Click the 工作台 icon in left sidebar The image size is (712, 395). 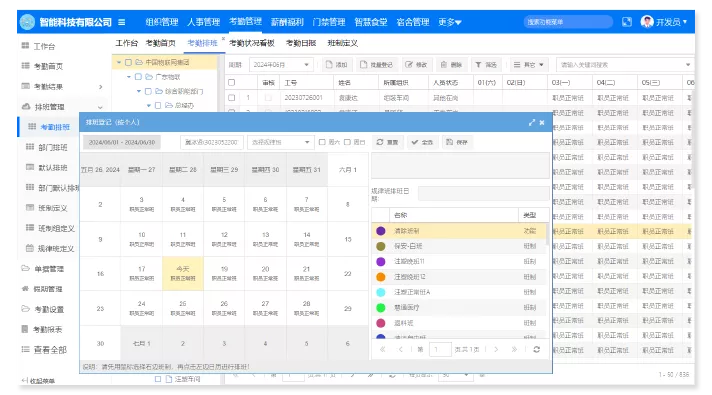tap(25, 46)
